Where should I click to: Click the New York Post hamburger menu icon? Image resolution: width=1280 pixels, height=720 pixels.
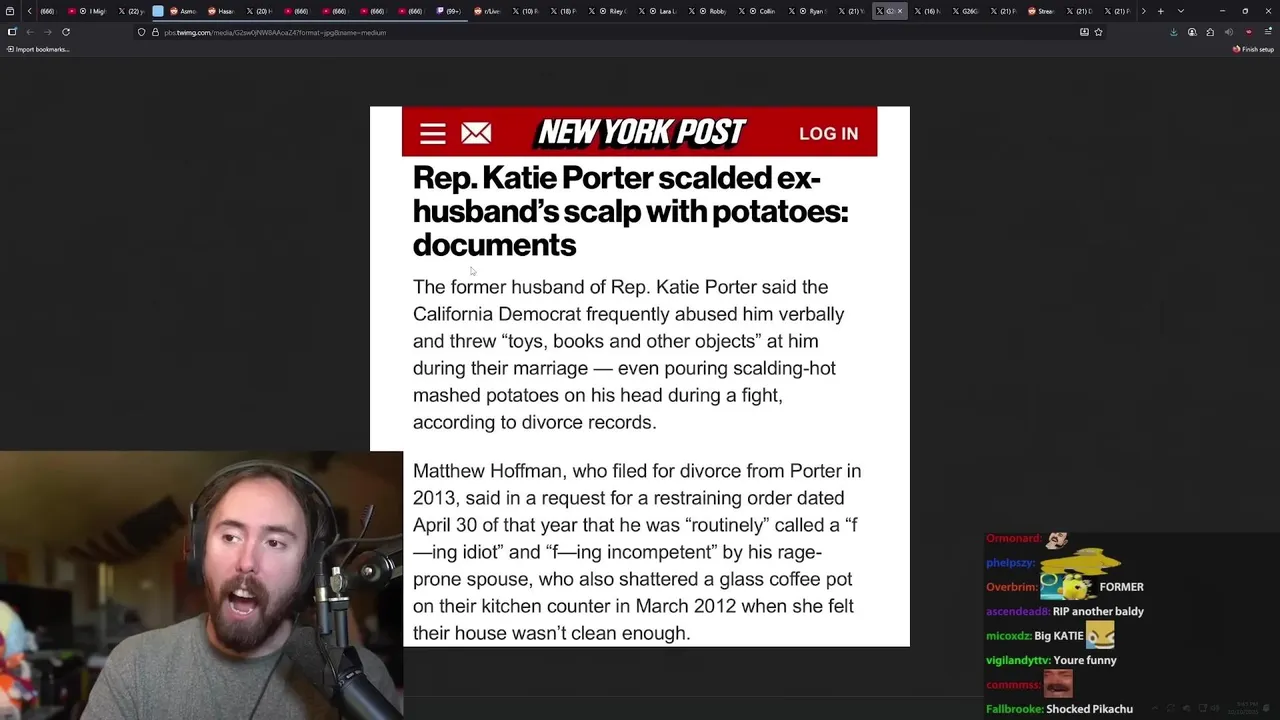tap(432, 133)
